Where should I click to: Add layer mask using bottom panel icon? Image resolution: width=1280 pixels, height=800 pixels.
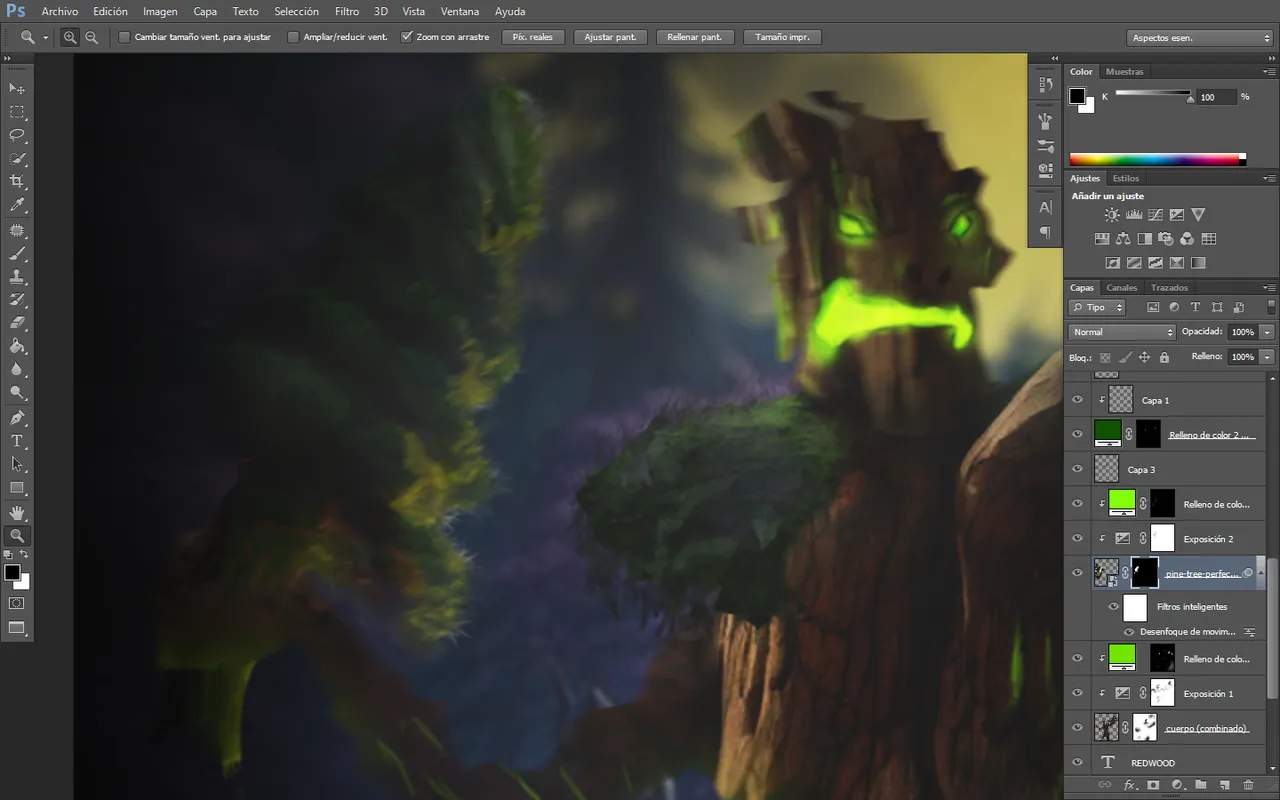tap(1153, 785)
